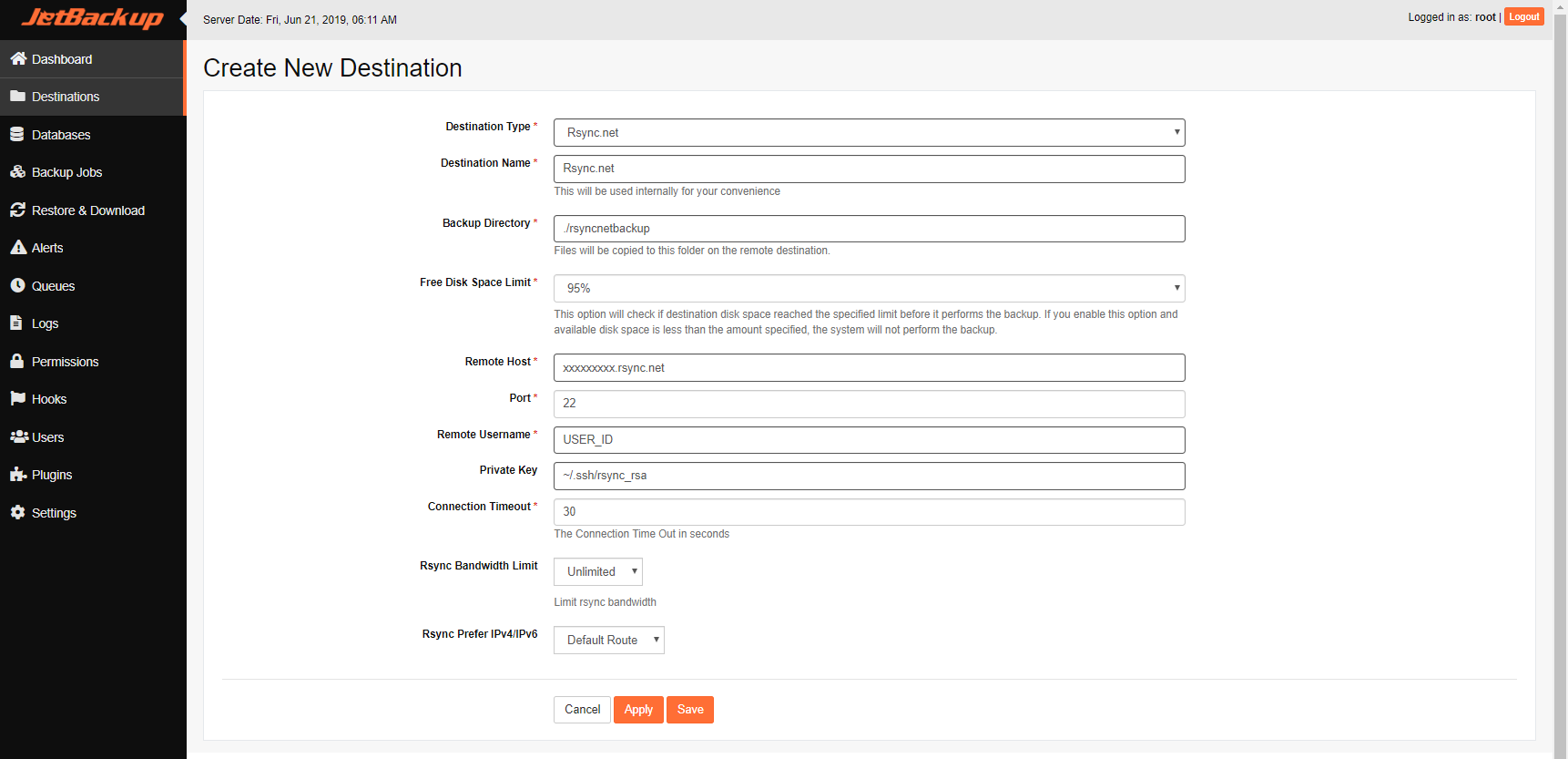Open the Settings page
Screen dimensions: 1568x759
click(x=93, y=513)
